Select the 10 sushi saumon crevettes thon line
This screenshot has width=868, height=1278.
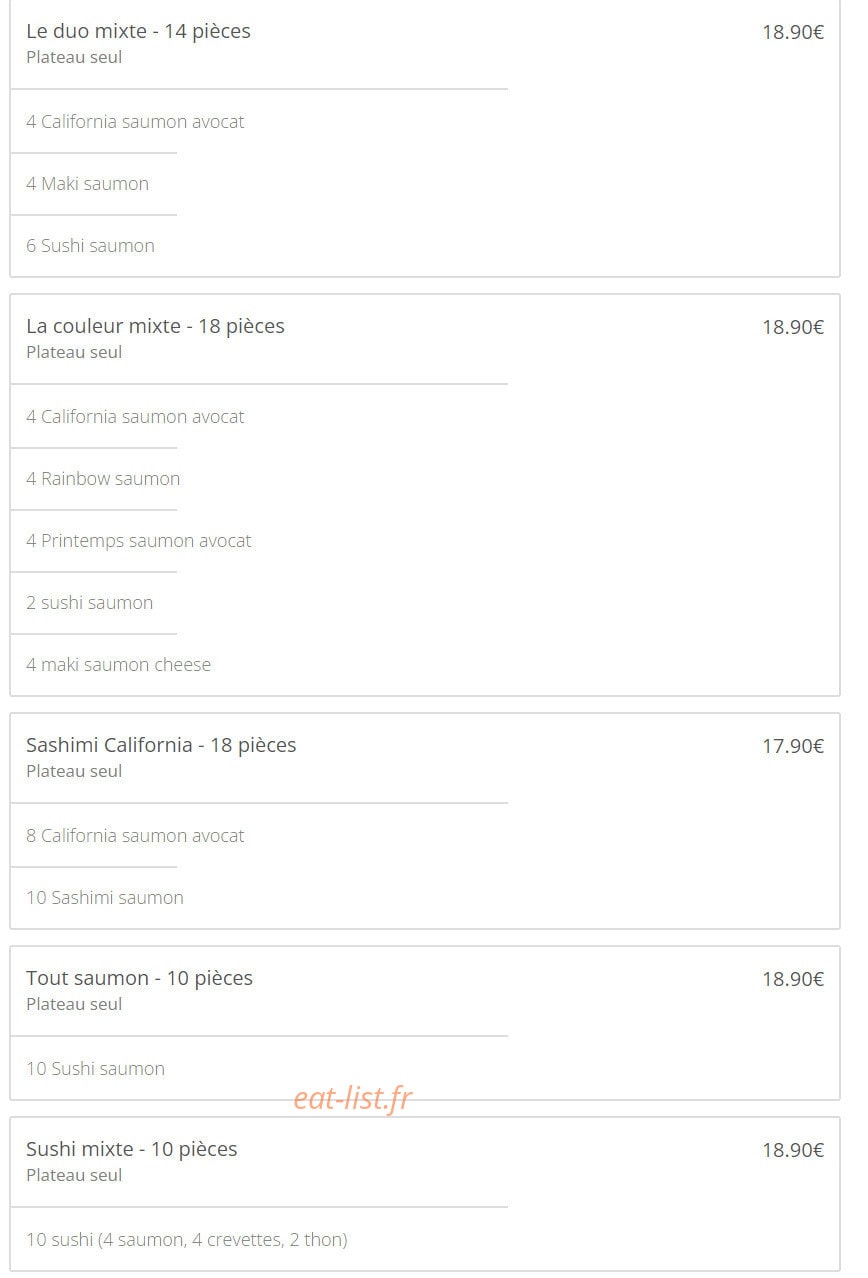[187, 1240]
